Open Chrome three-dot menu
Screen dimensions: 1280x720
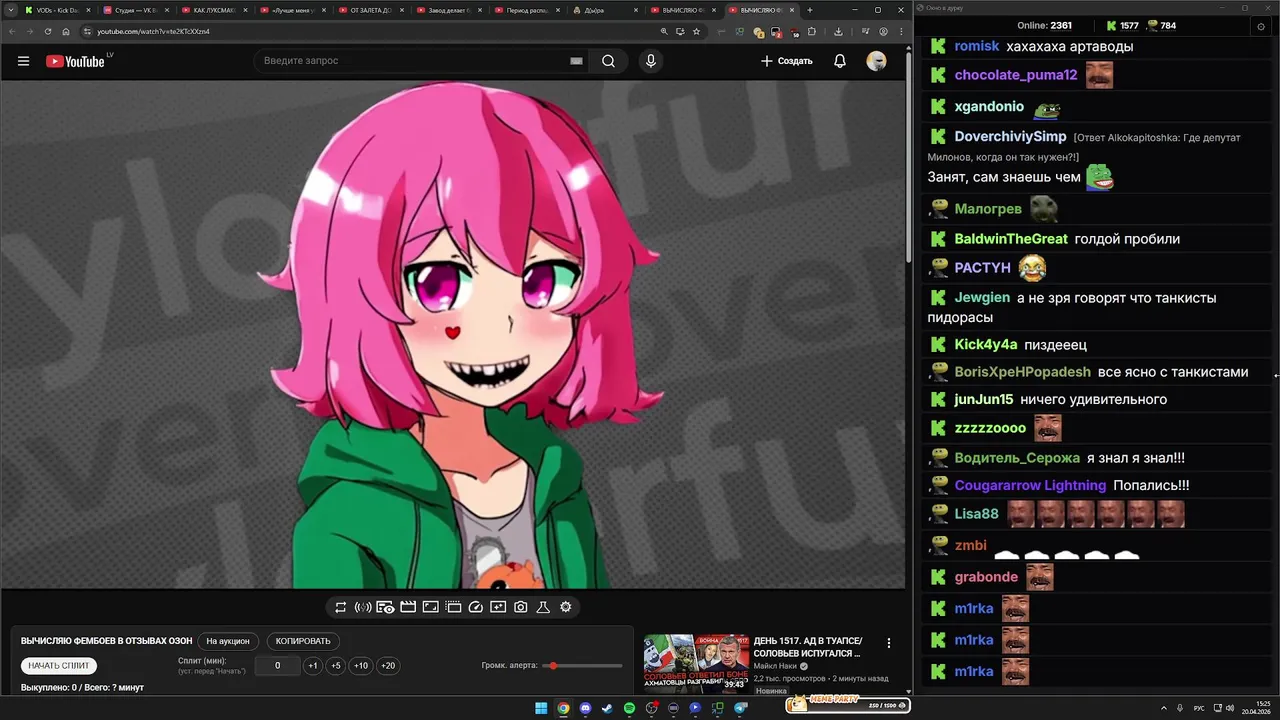point(899,31)
